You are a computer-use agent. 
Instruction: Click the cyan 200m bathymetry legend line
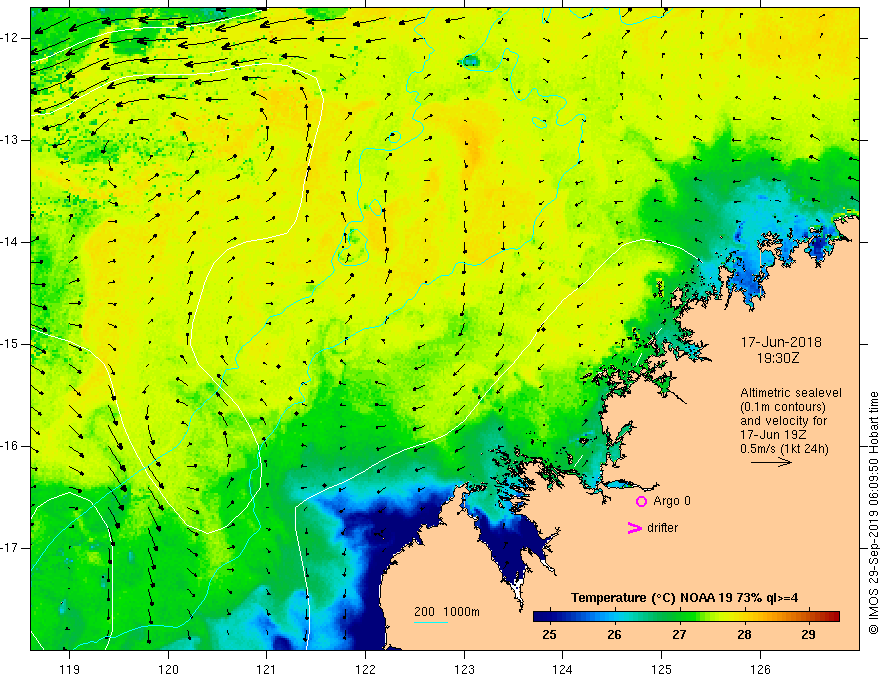click(430, 622)
